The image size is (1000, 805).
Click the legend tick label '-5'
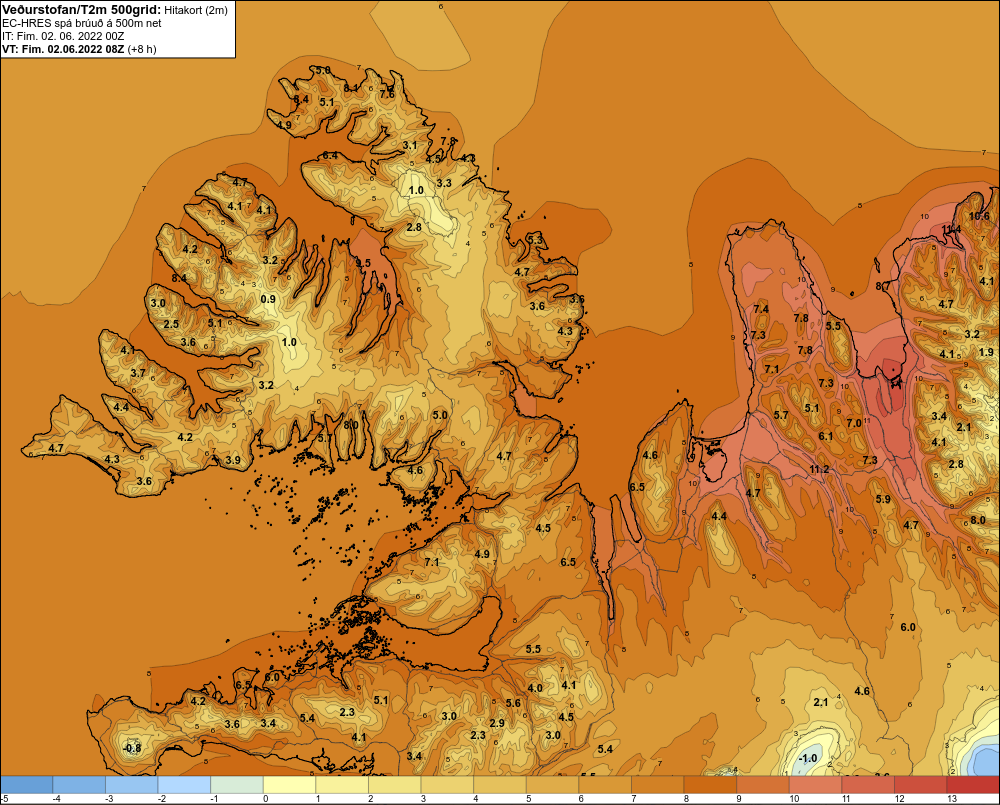(x=5, y=799)
